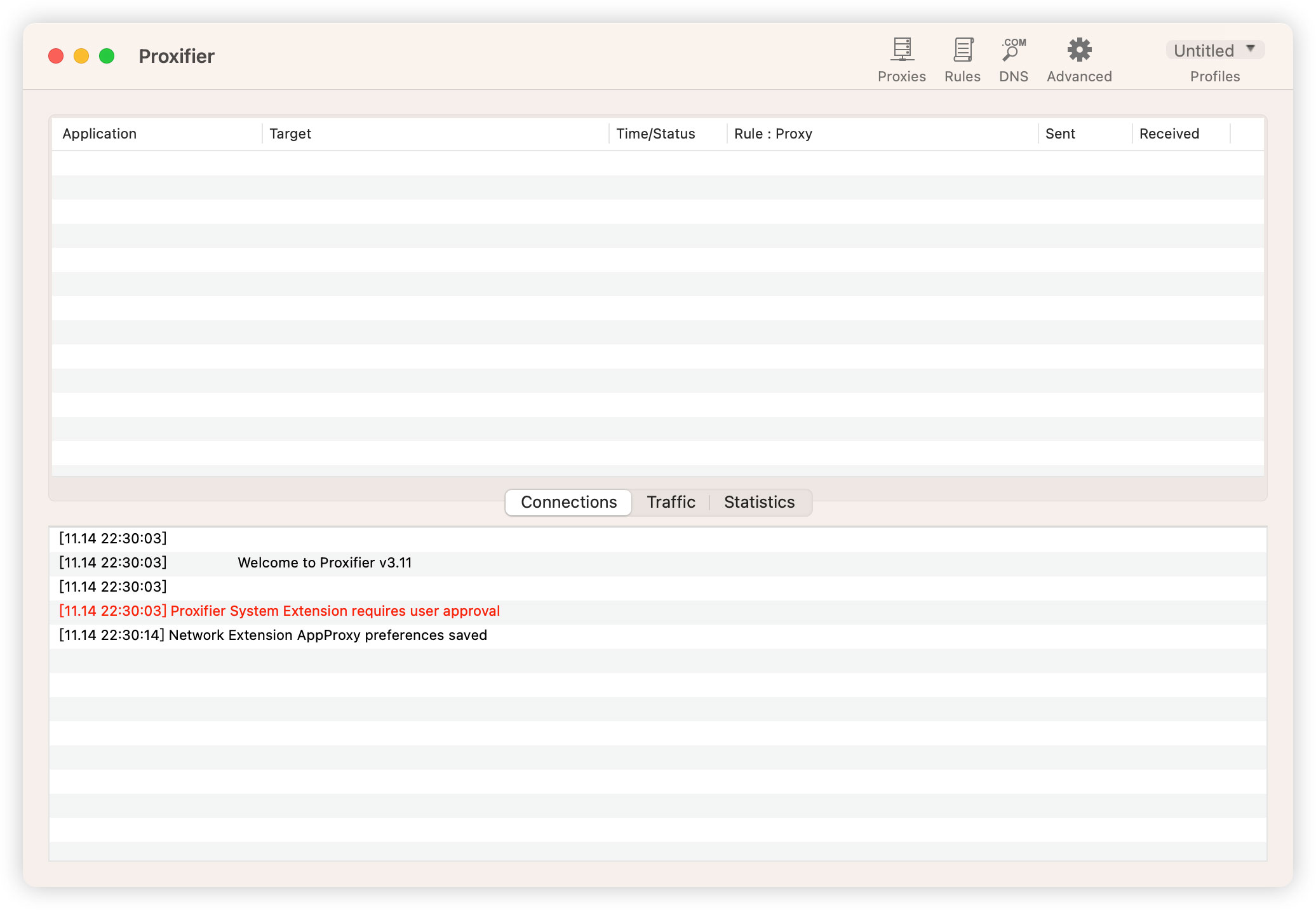Switch to the Traffic tab
1316x910 pixels.
[x=671, y=502]
